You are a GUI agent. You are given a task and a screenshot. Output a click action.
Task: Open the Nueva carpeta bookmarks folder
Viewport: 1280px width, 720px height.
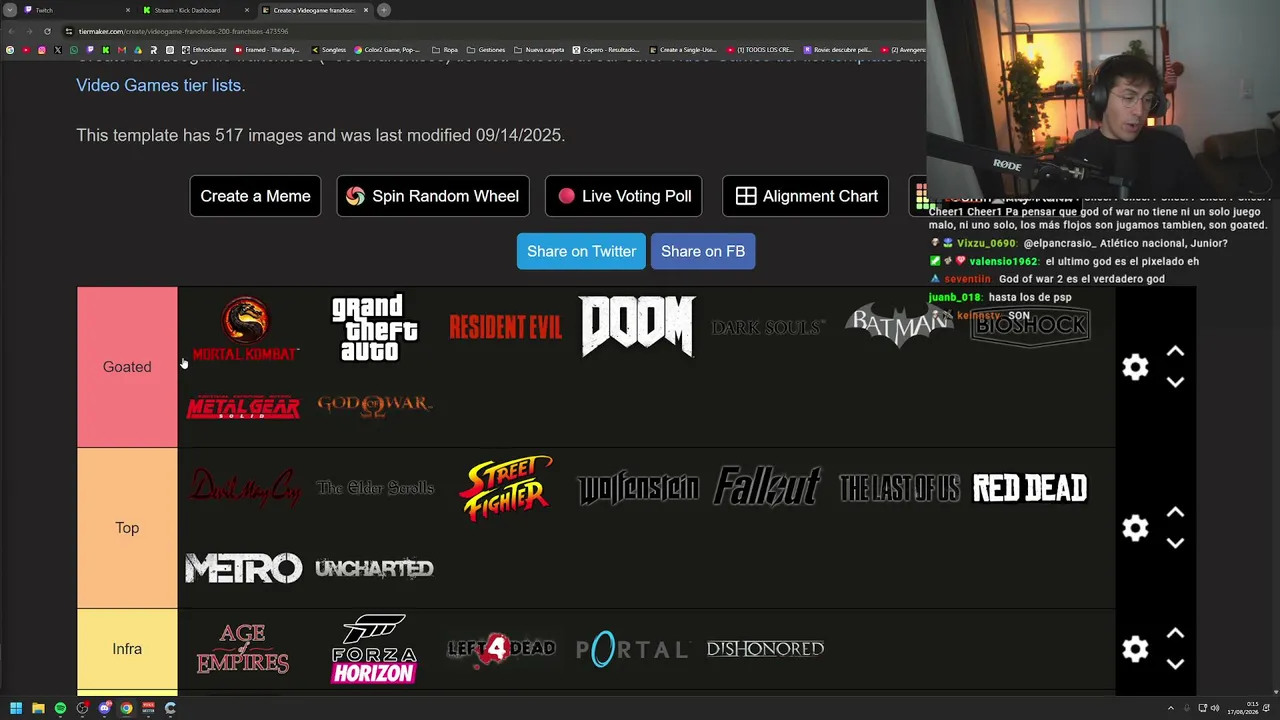click(540, 50)
